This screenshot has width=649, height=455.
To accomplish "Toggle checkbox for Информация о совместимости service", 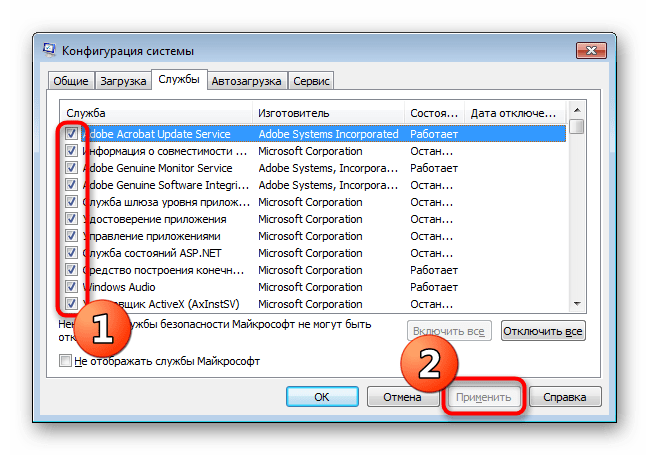I will (71, 151).
